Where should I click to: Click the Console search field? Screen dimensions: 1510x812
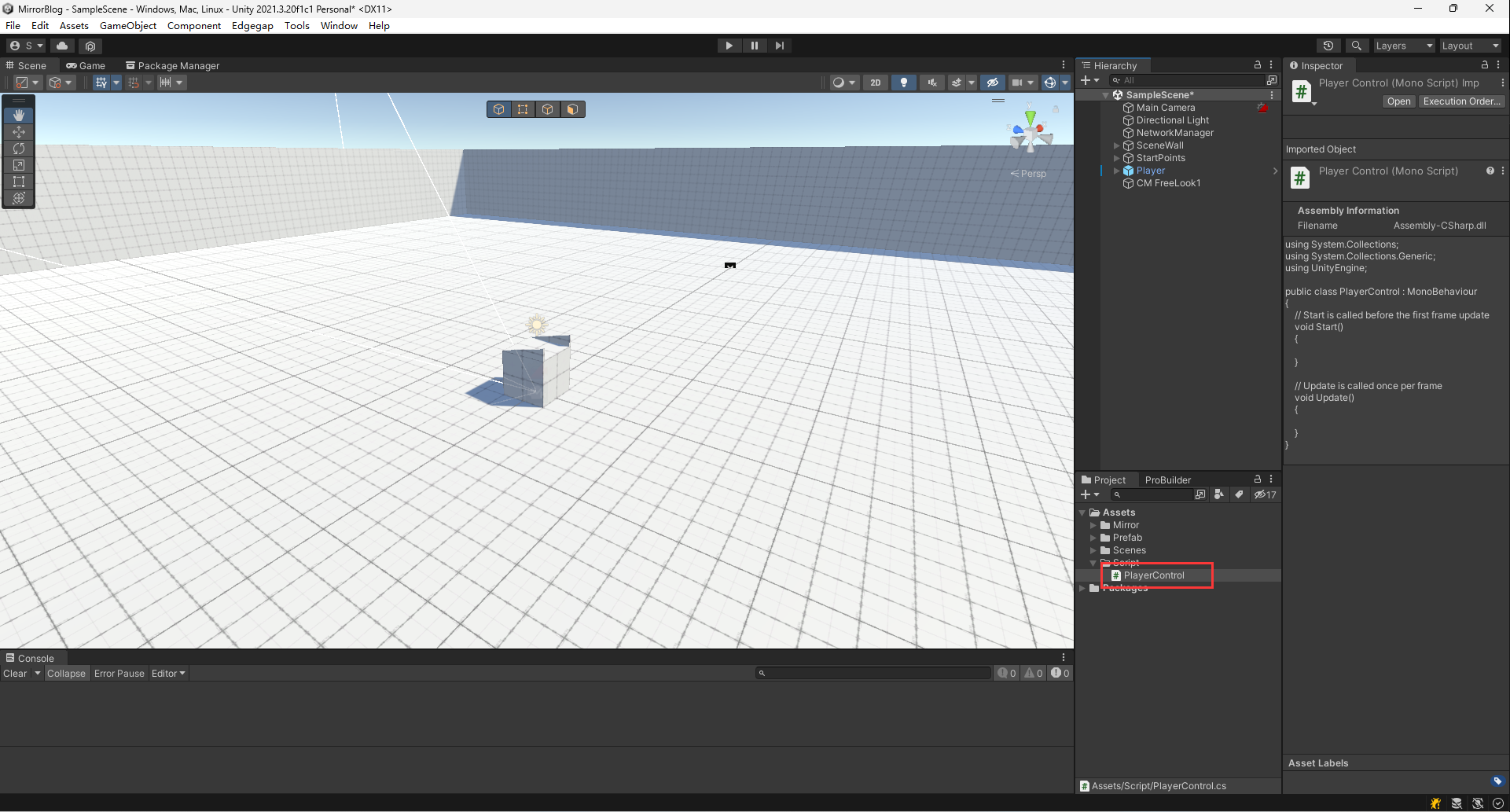[873, 674]
